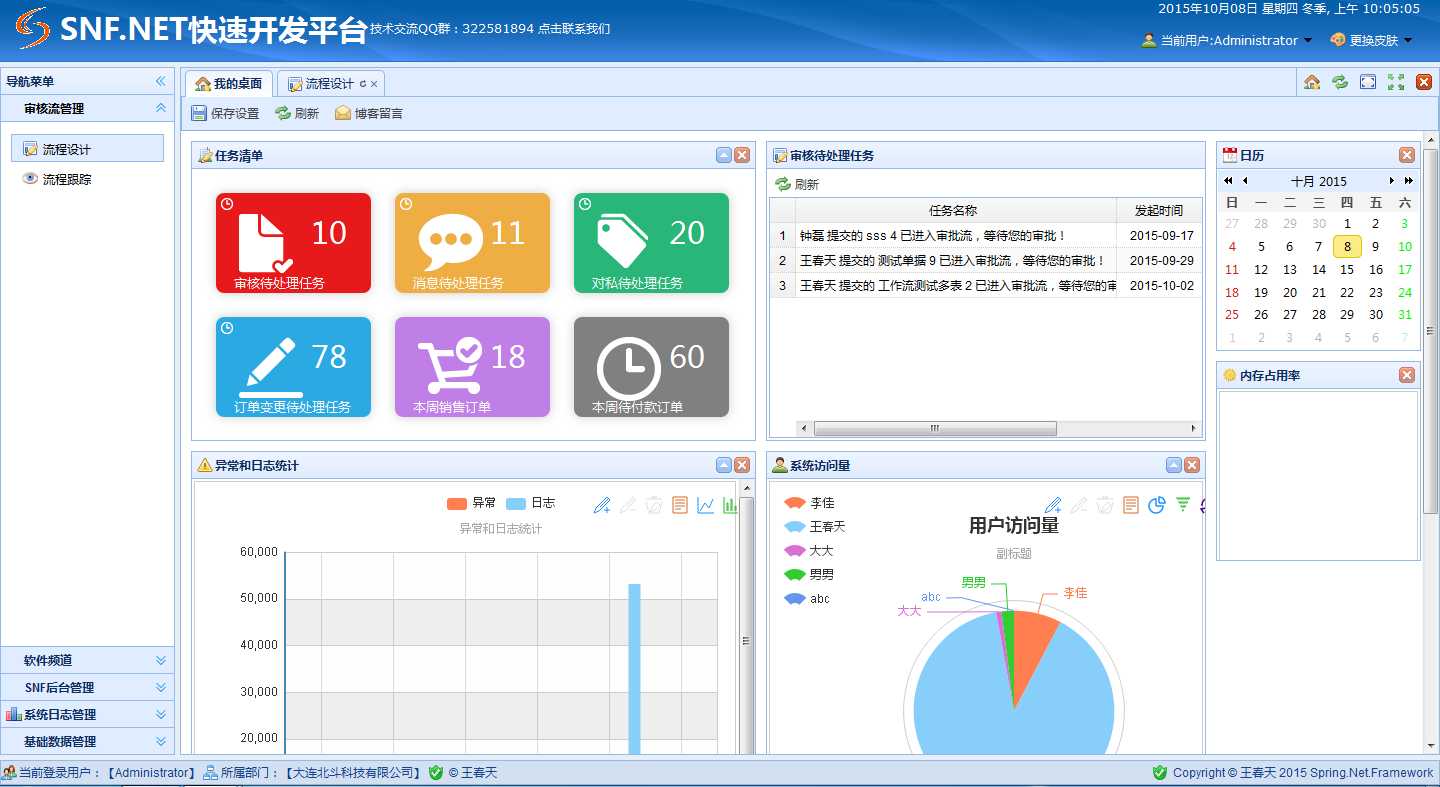
Task: Open the purple 本周销售订单 tile
Action: click(472, 367)
